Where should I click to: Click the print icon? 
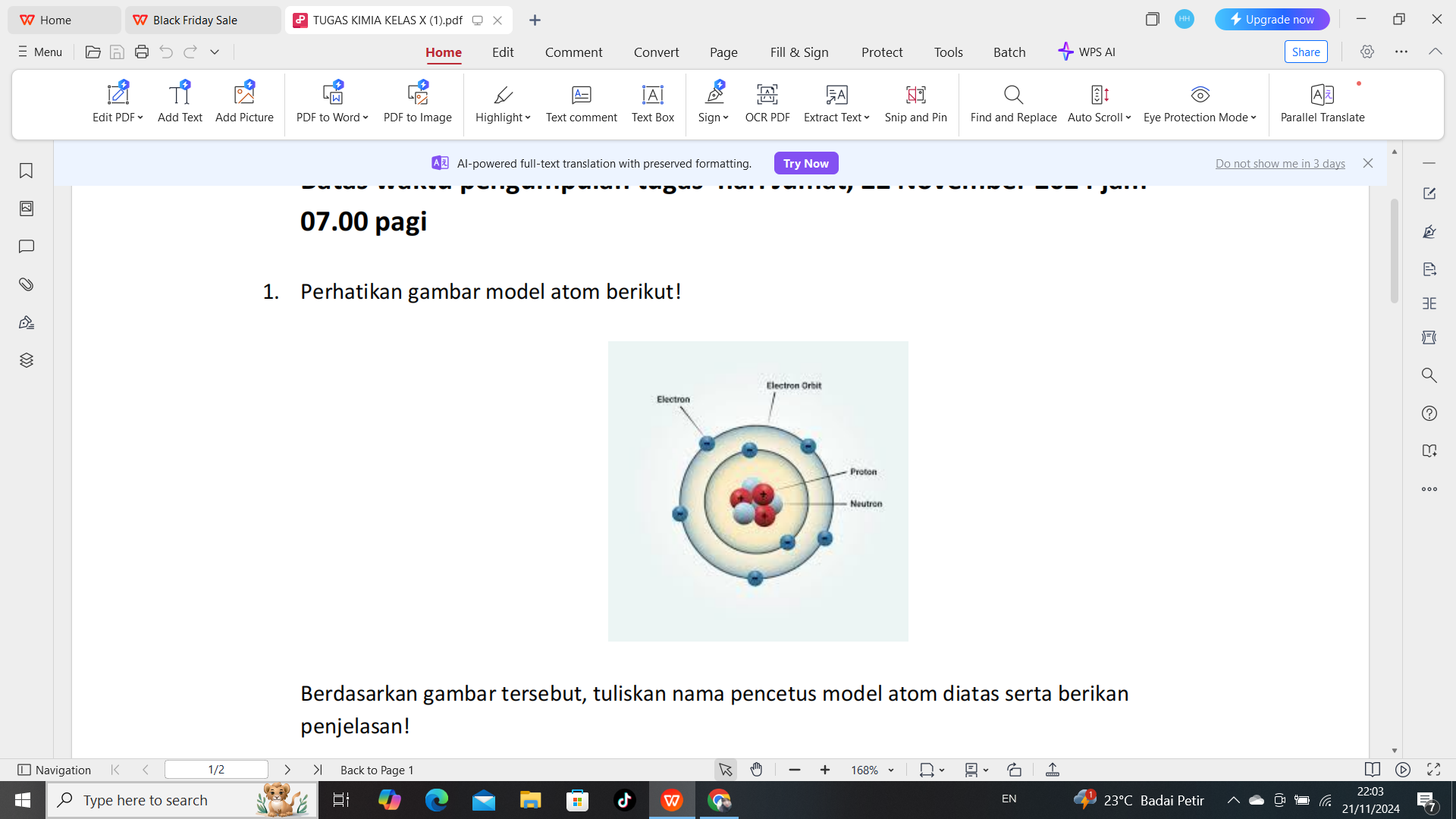click(x=141, y=52)
